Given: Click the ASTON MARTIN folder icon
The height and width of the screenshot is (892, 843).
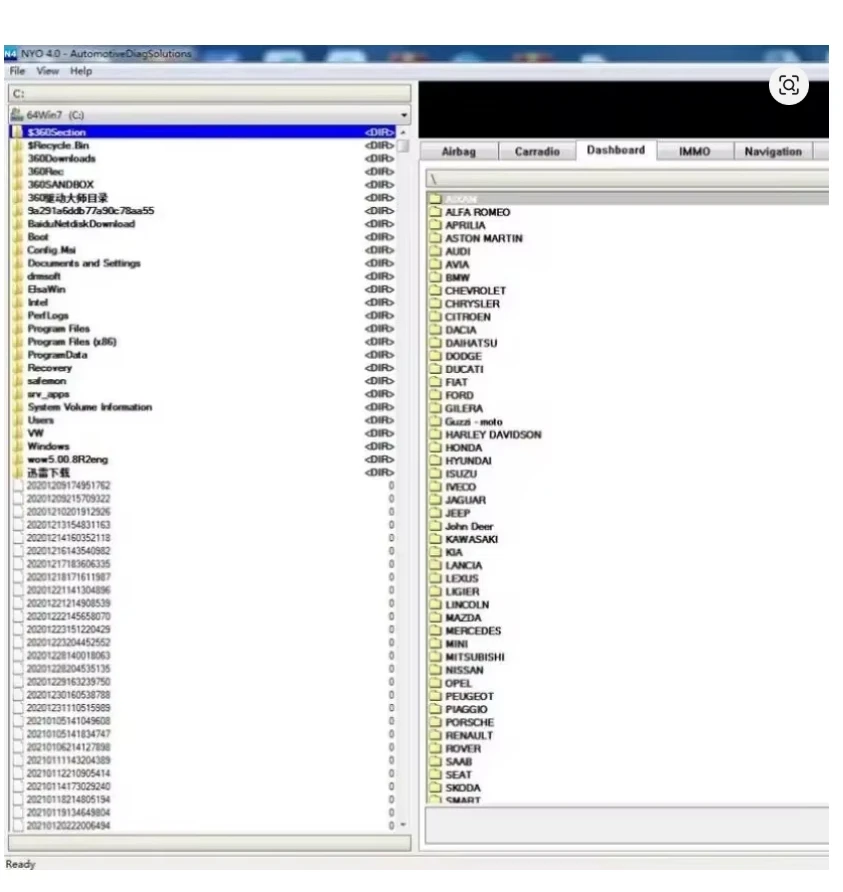Looking at the screenshot, I should [436, 238].
